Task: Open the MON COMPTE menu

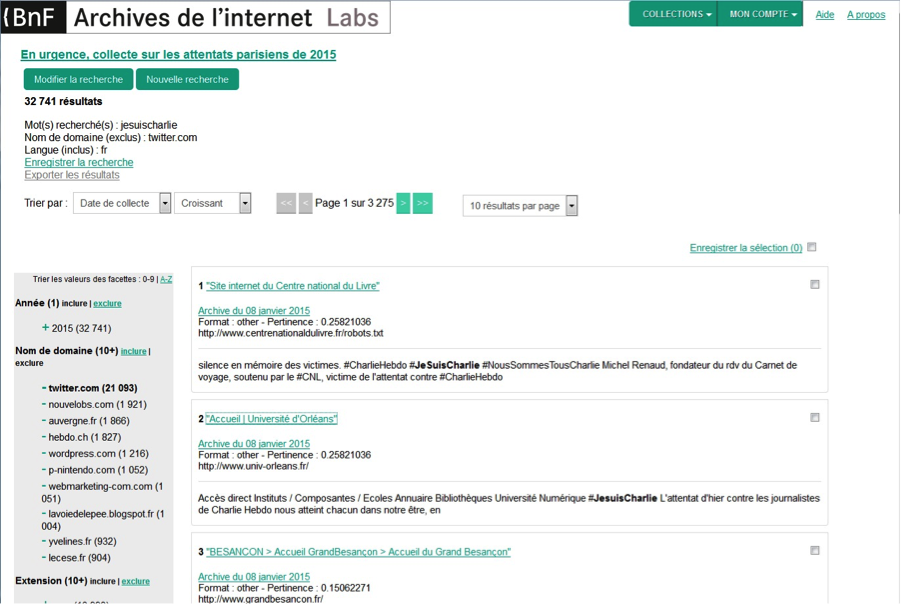Action: [760, 14]
